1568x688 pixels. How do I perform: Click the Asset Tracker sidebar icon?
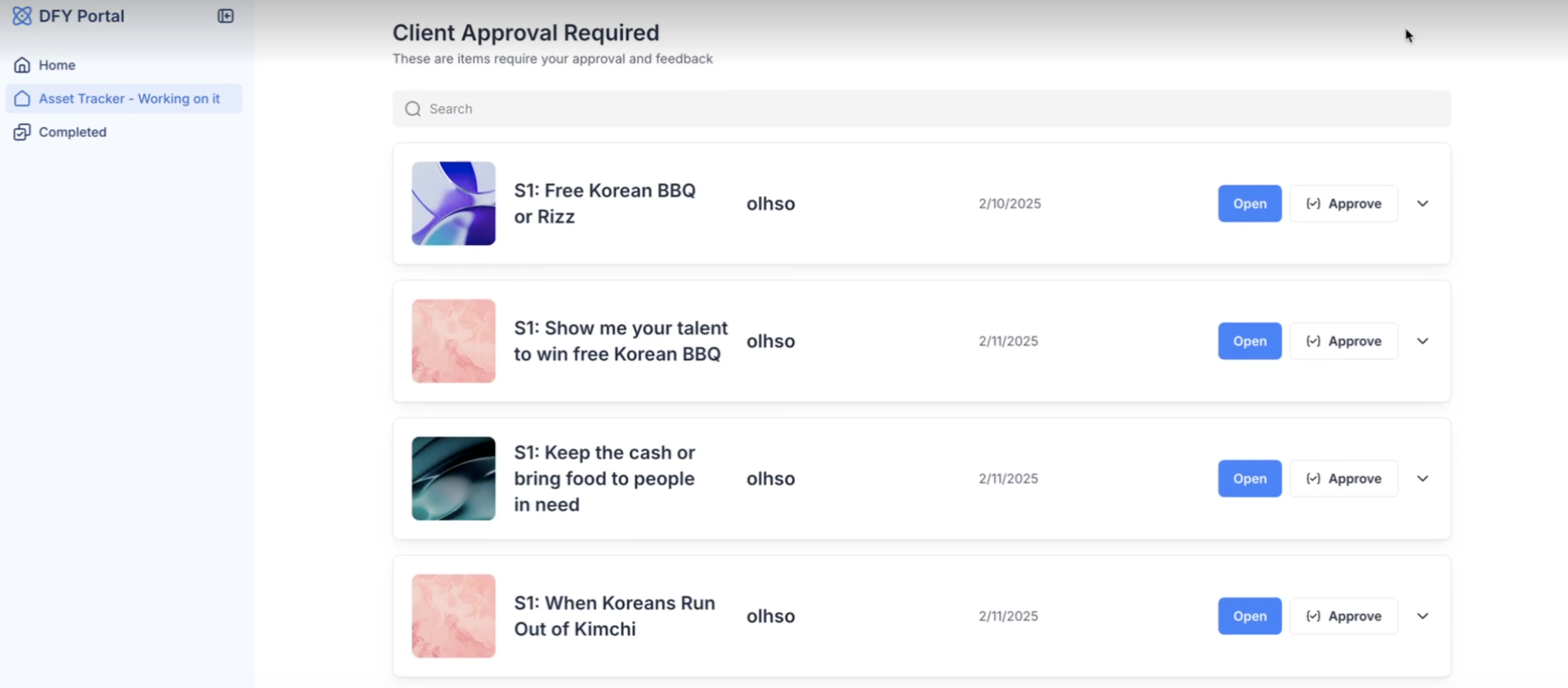[22, 98]
